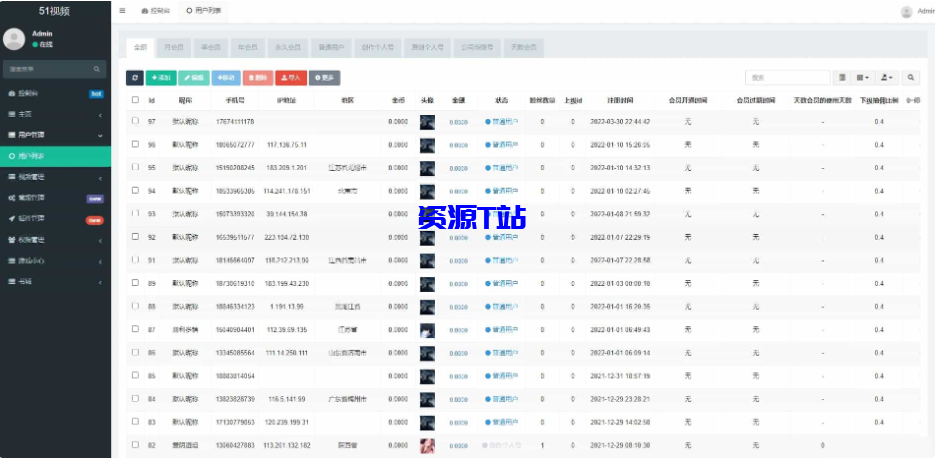The image size is (944, 458).
Task: Toggle the sidebar with the hamburger icon
Action: [x=123, y=10]
